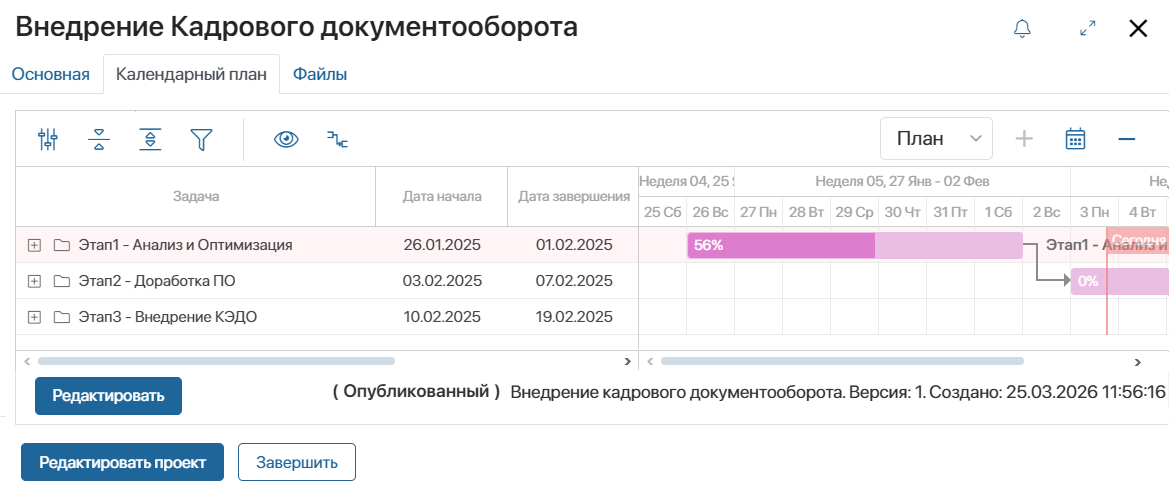Select task Этап1 - Анализ и Оптимизация
The height and width of the screenshot is (491, 1169).
coord(186,245)
